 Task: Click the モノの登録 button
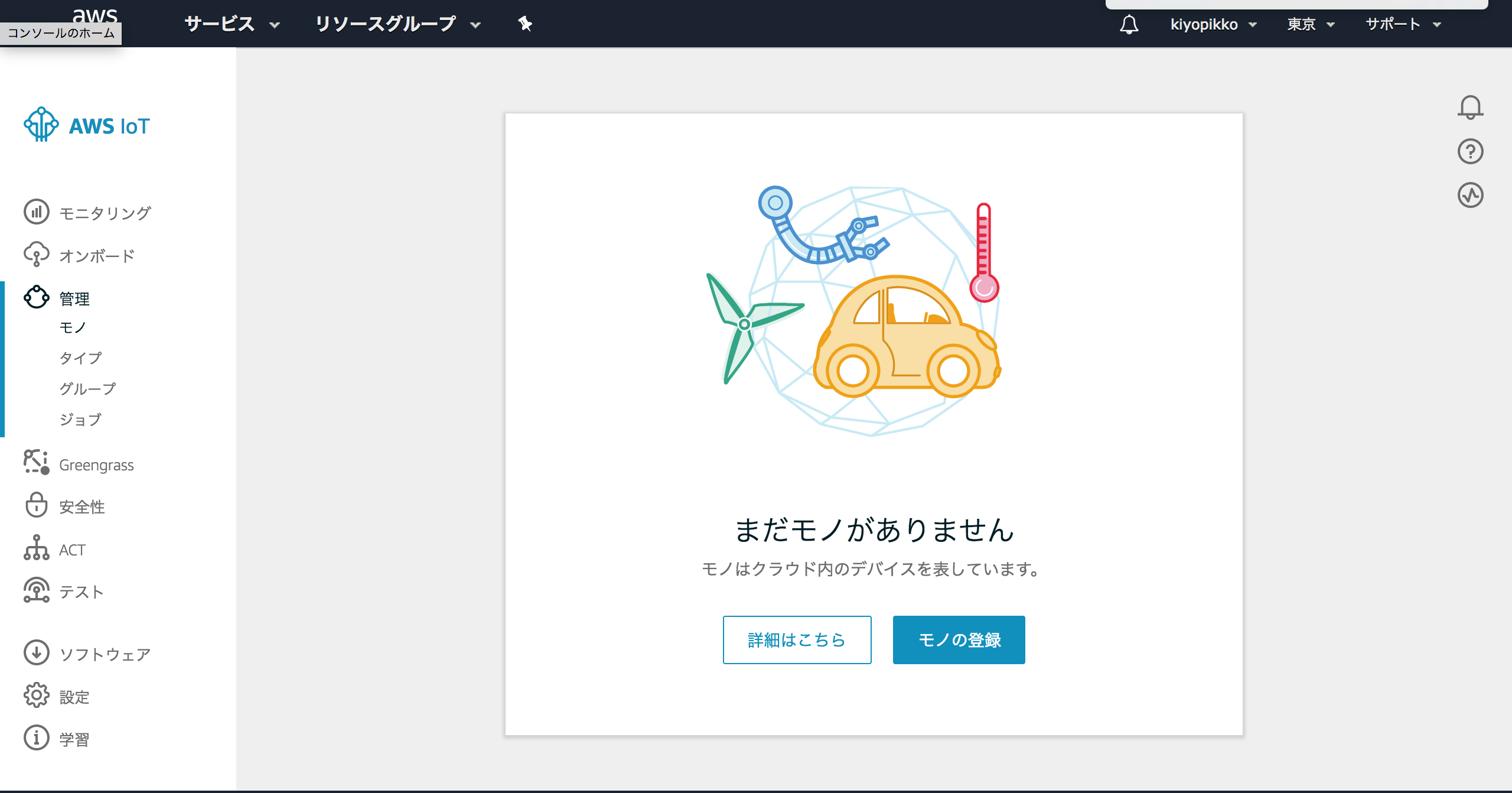(x=959, y=640)
